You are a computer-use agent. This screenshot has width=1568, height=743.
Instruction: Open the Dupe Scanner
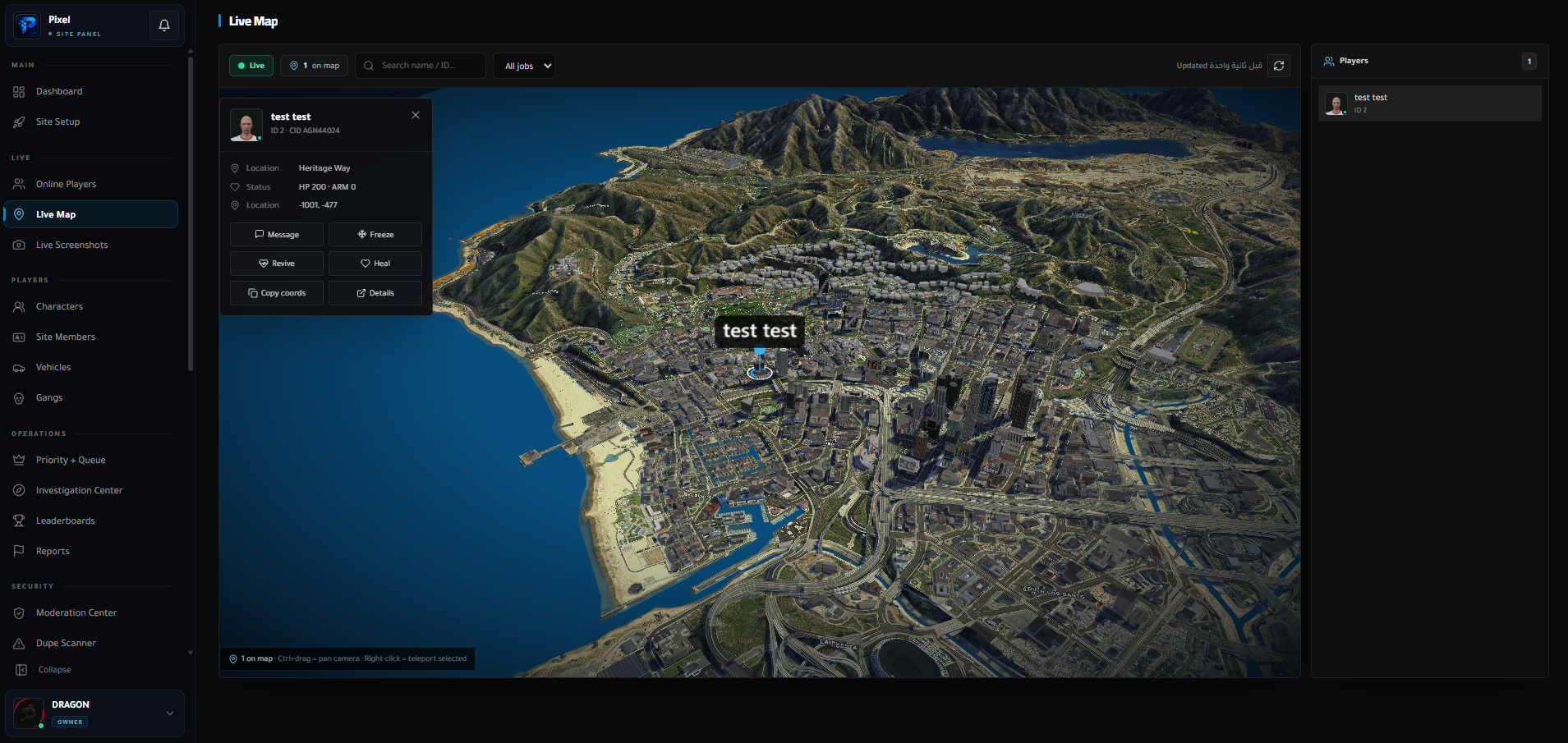click(90, 643)
